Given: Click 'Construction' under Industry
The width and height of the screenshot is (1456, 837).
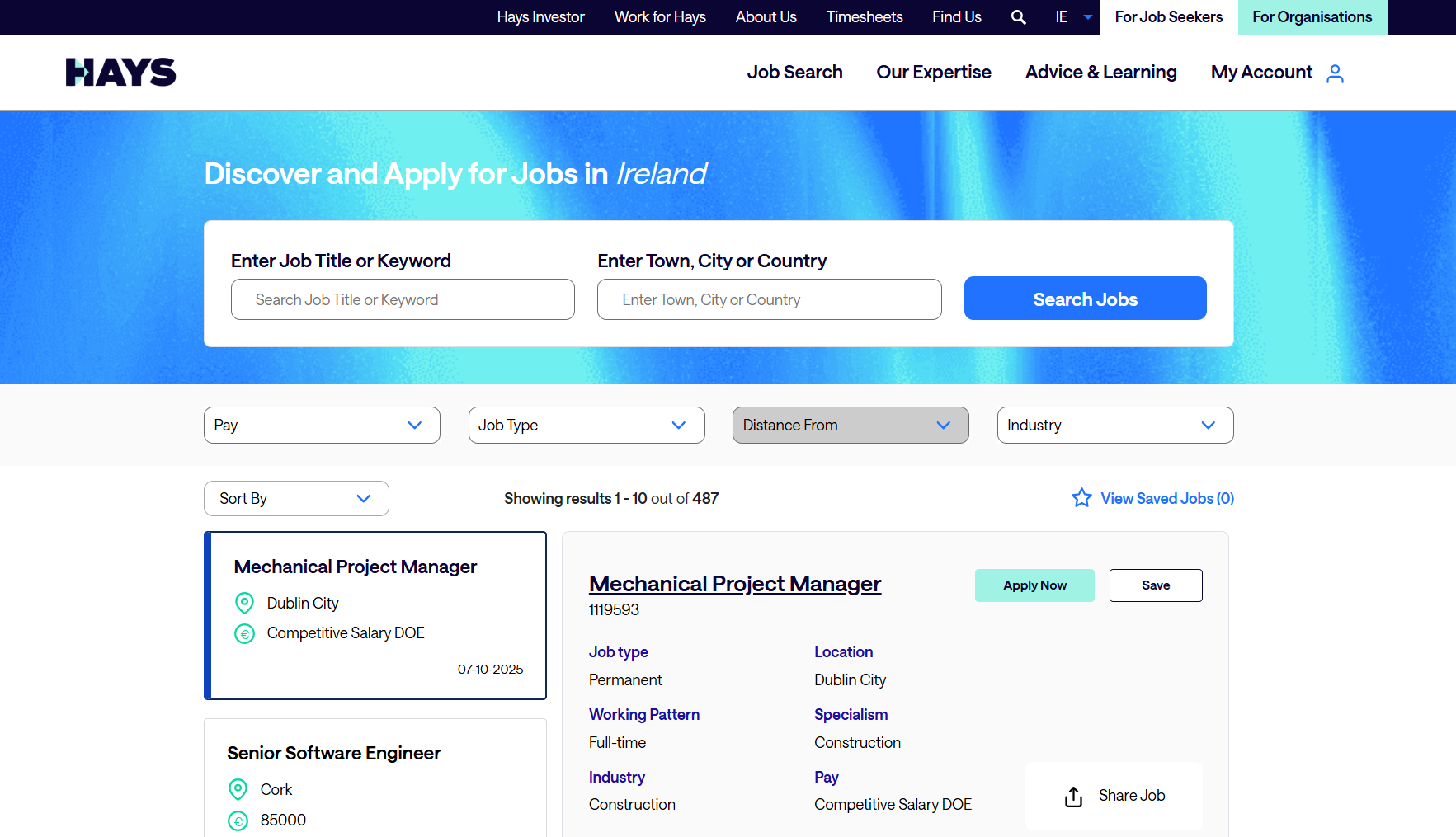Looking at the screenshot, I should (632, 805).
